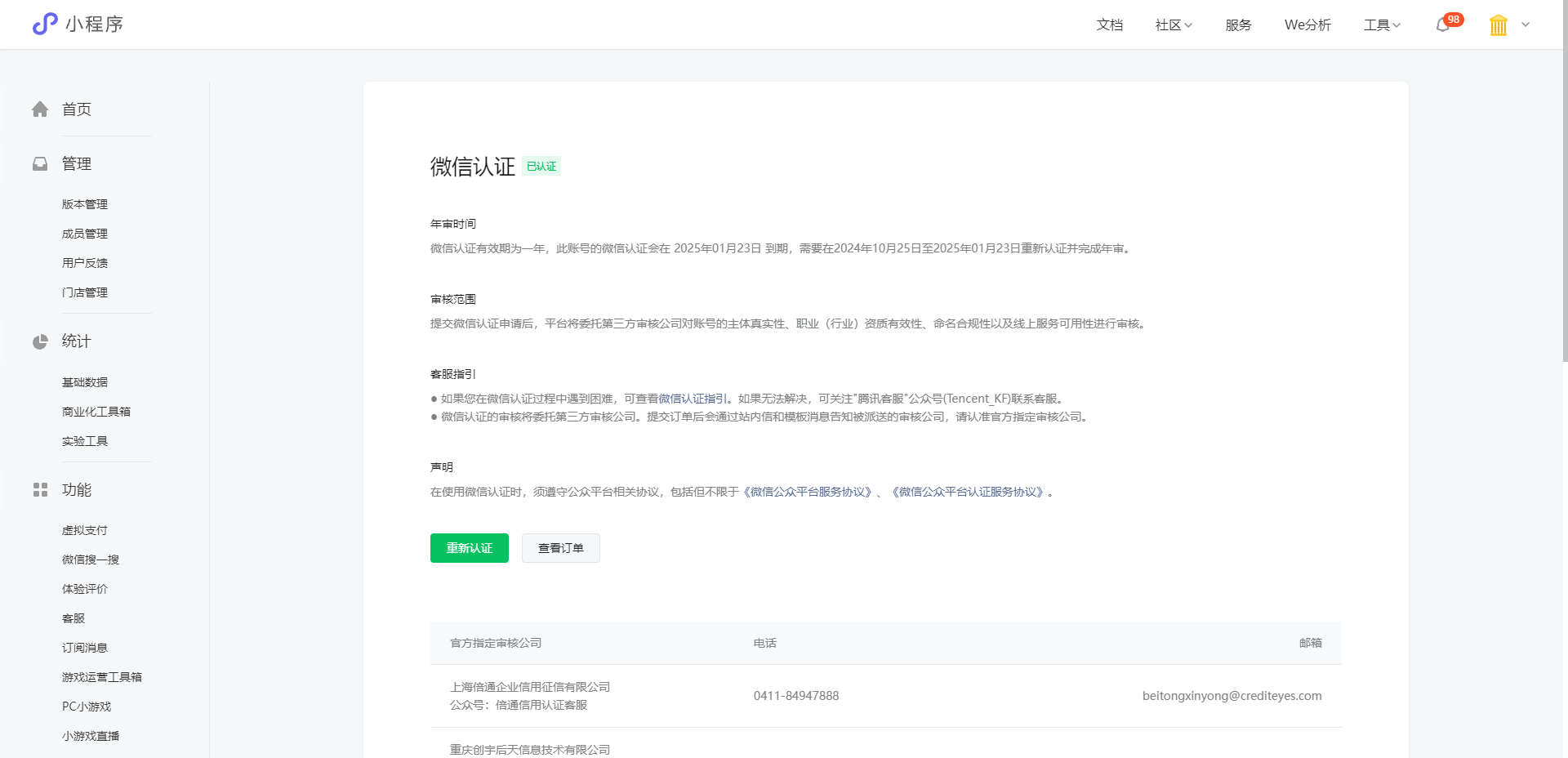Click the 功能 grid icon
The height and width of the screenshot is (758, 1568).
click(40, 490)
